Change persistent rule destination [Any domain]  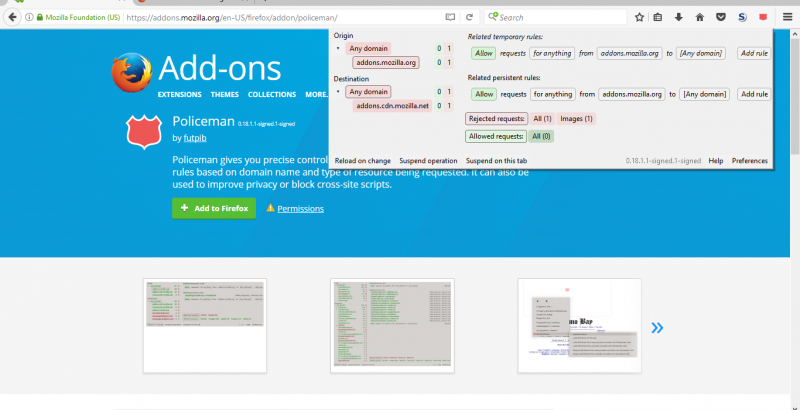point(704,94)
